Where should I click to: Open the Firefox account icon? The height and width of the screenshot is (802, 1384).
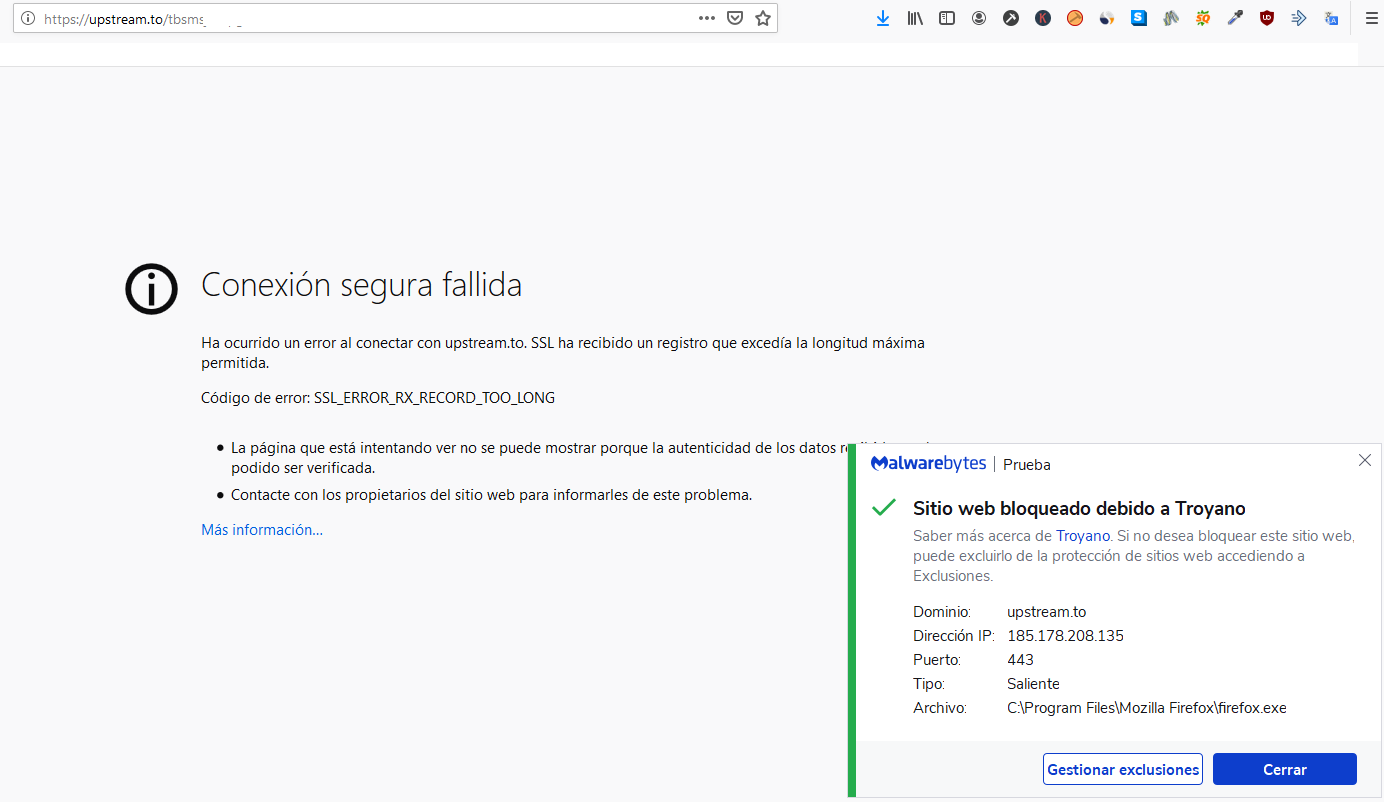coord(979,18)
